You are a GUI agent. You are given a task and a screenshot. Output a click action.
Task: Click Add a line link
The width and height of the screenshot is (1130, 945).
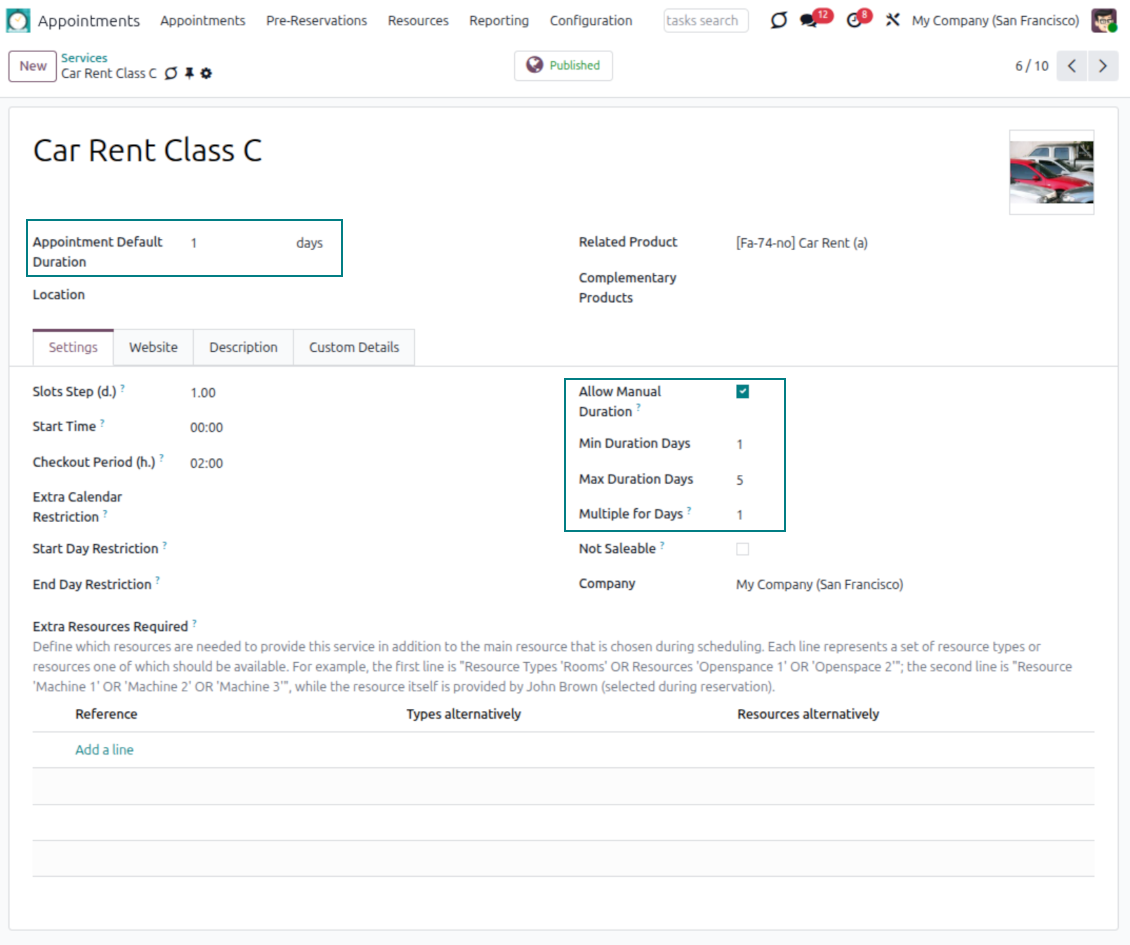pyautogui.click(x=104, y=750)
